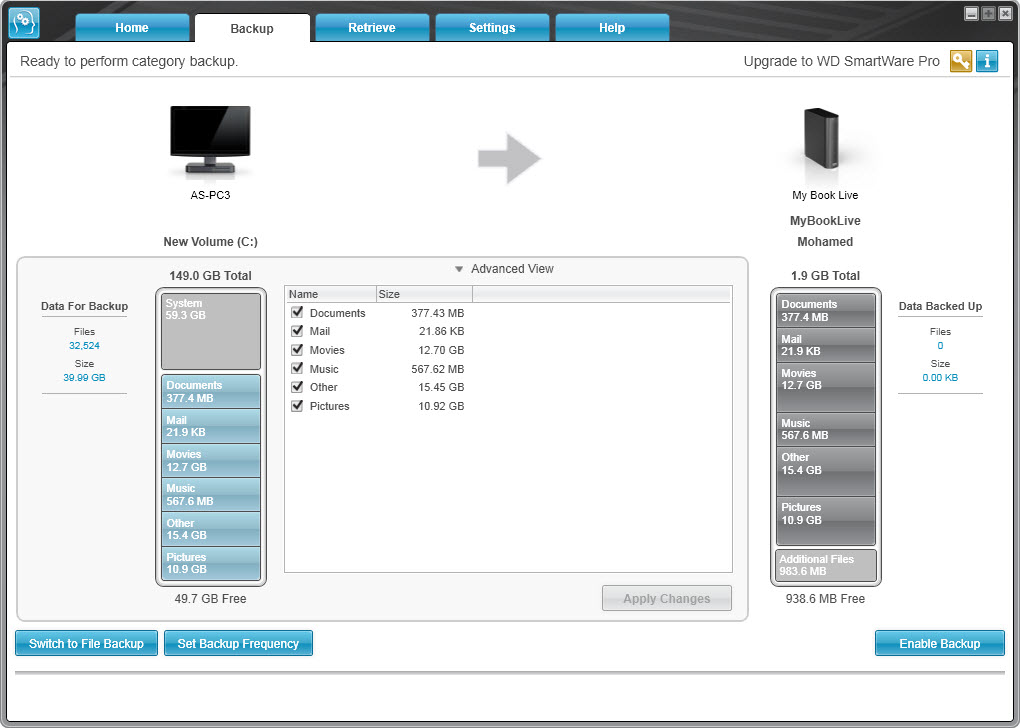Select source Music 567.6 MB blue segment
1020x728 pixels.
pyautogui.click(x=211, y=494)
